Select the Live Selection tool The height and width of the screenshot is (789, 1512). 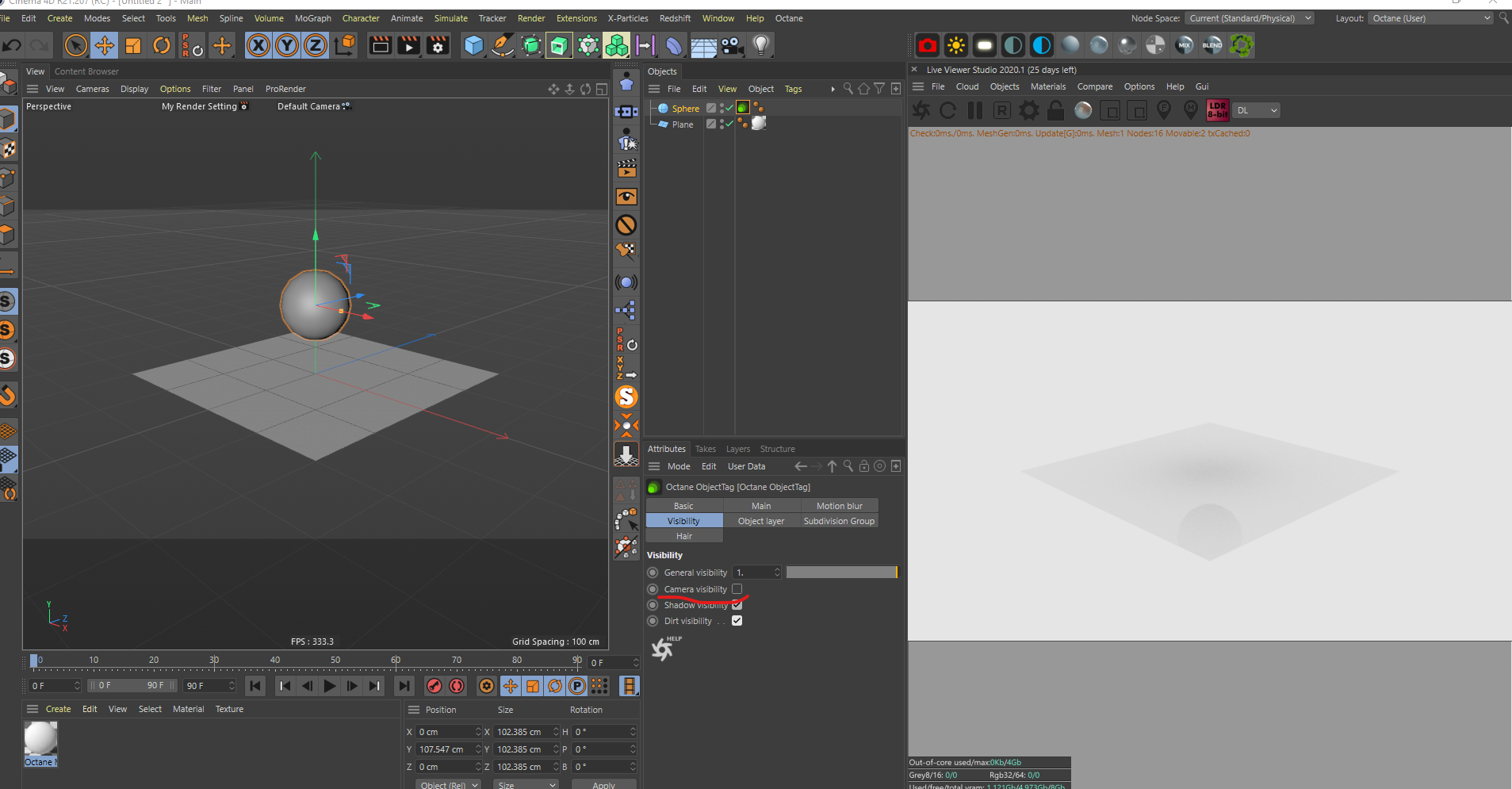[x=75, y=45]
